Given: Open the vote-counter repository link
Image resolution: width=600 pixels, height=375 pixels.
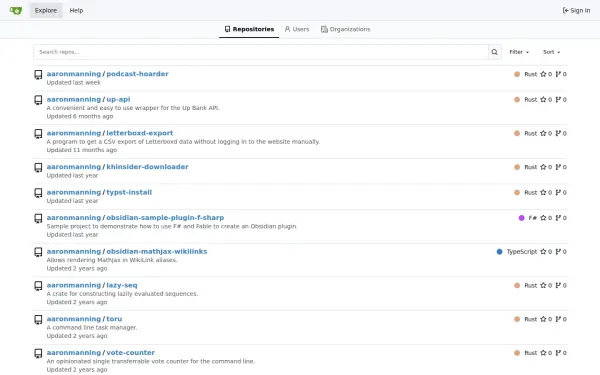Looking at the screenshot, I should point(130,352).
